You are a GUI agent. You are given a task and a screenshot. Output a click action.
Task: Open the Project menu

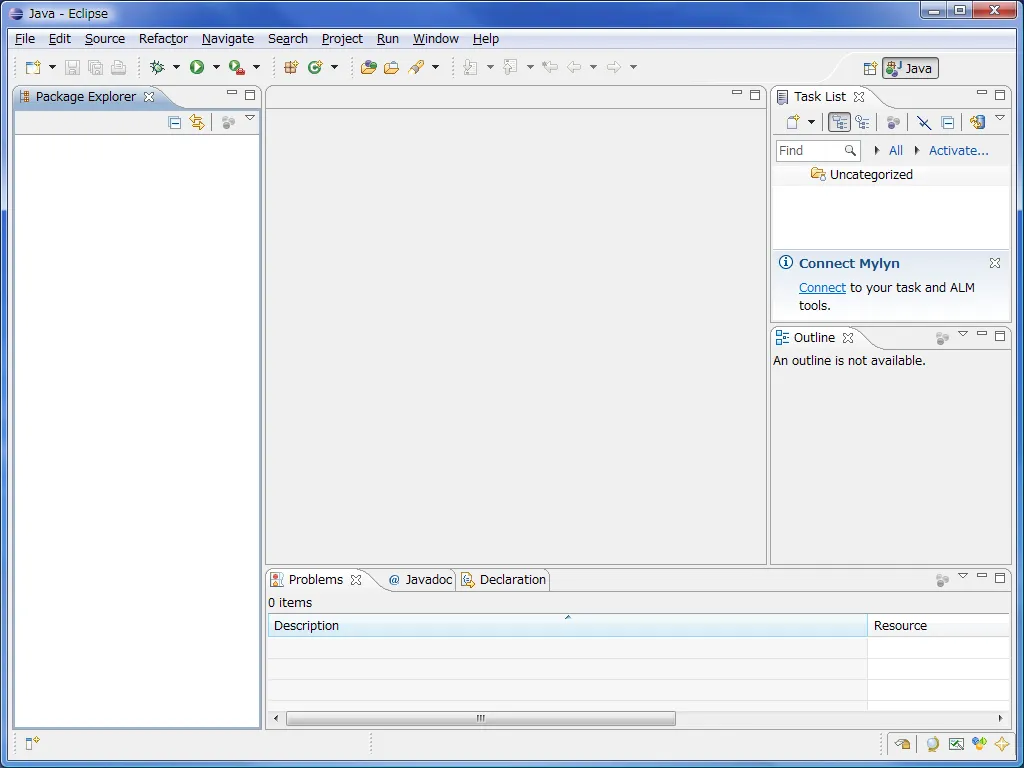coord(342,39)
